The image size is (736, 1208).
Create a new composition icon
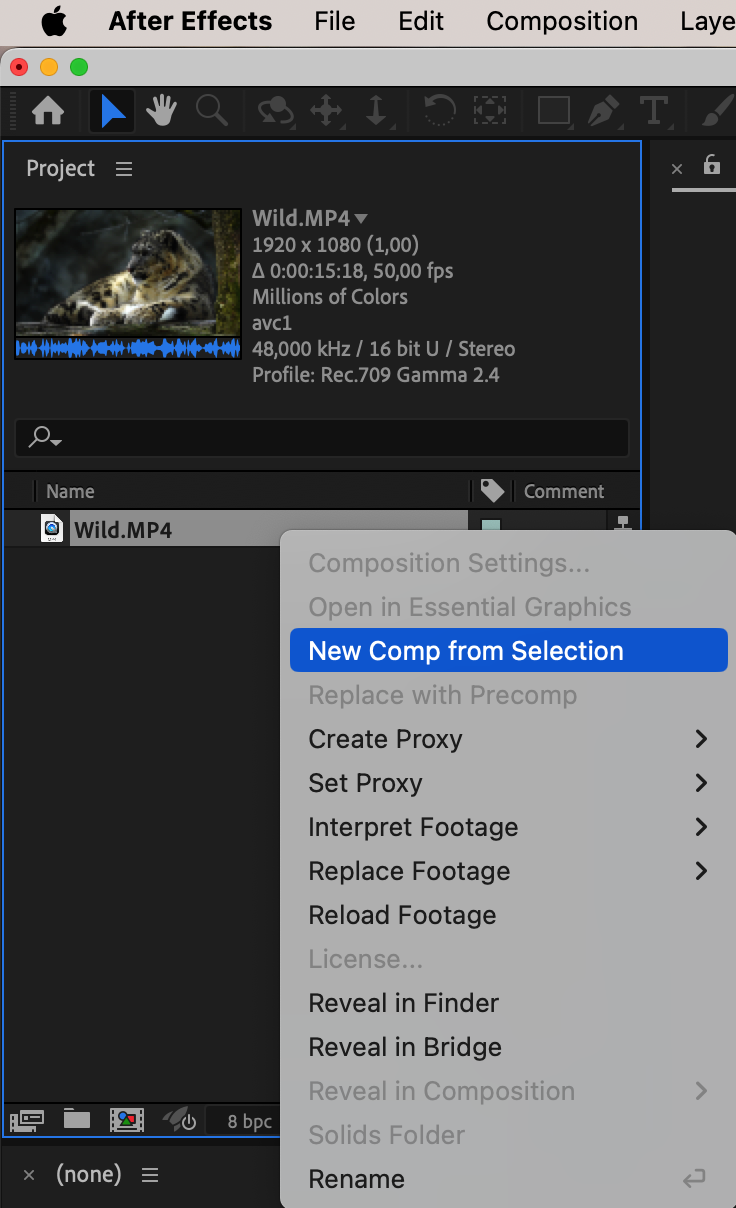point(127,1120)
